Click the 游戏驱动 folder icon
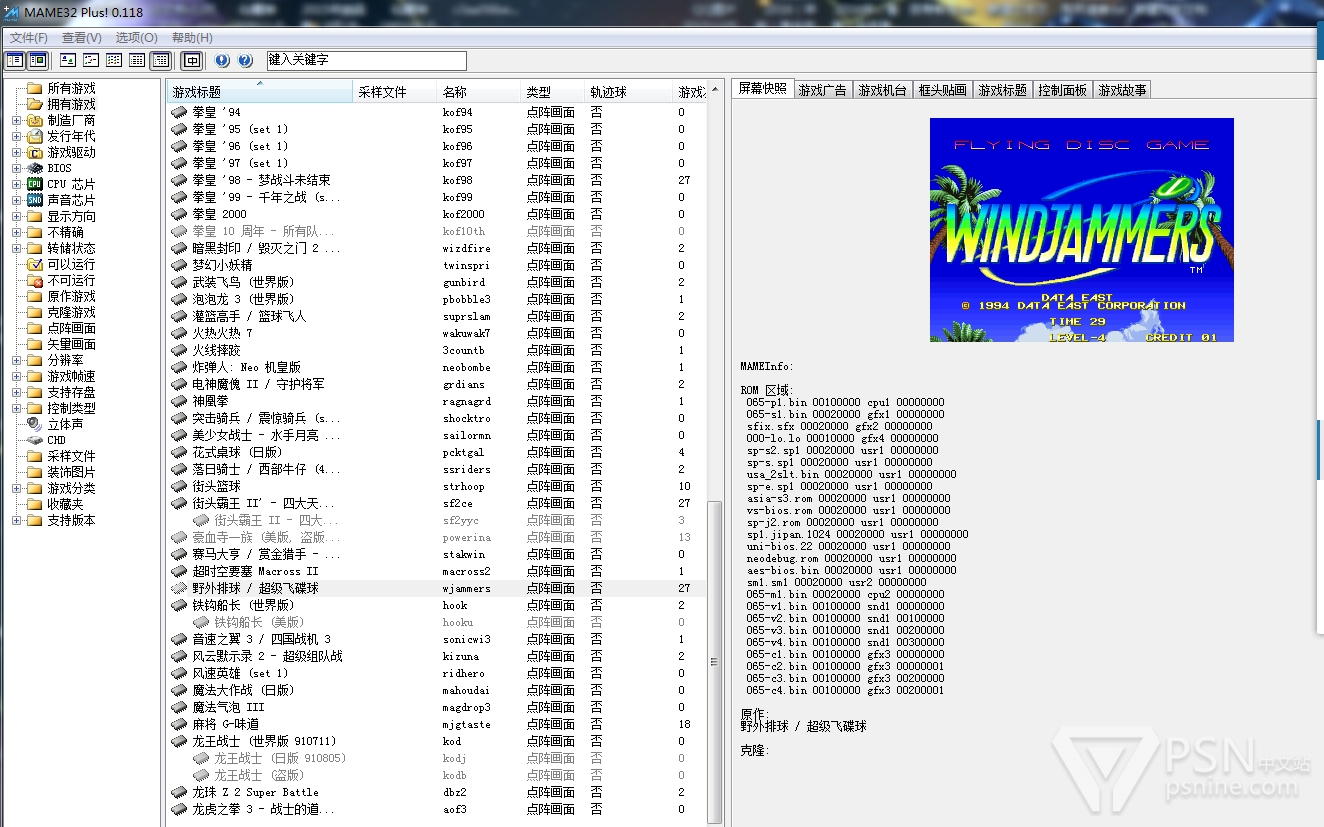 point(35,152)
